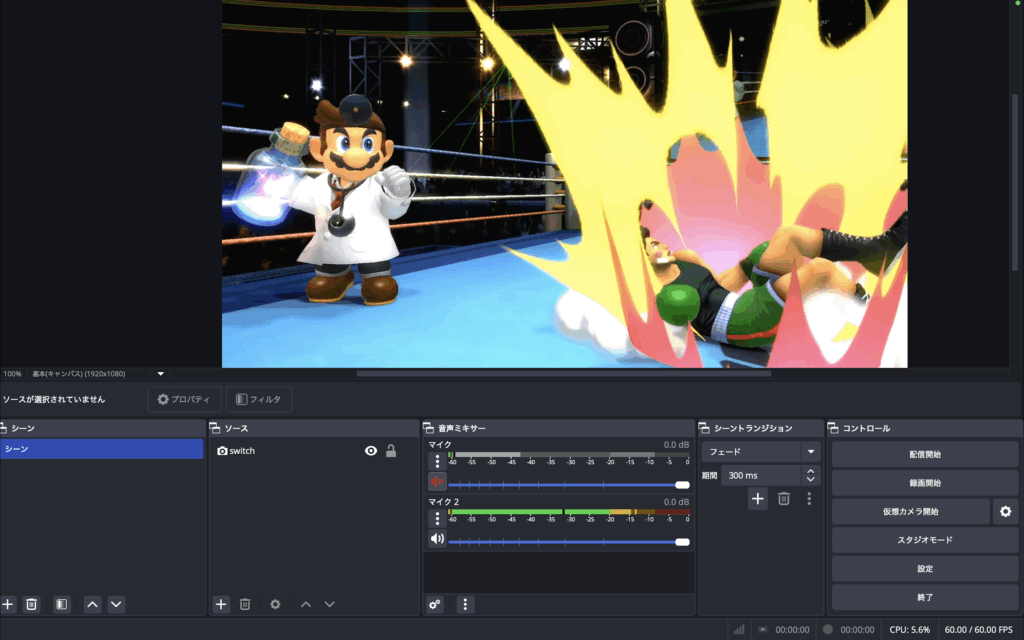
Task: Unmute the マイク audio track
Action: (x=438, y=482)
